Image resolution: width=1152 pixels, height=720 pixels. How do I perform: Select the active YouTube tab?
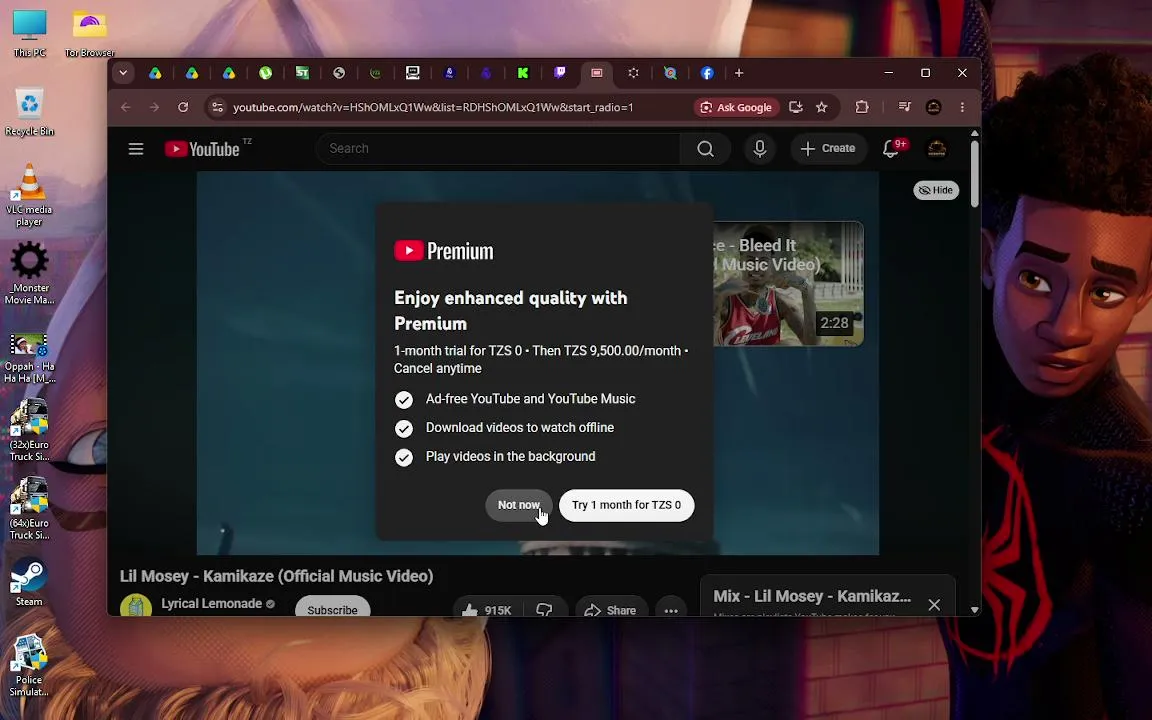(x=597, y=73)
